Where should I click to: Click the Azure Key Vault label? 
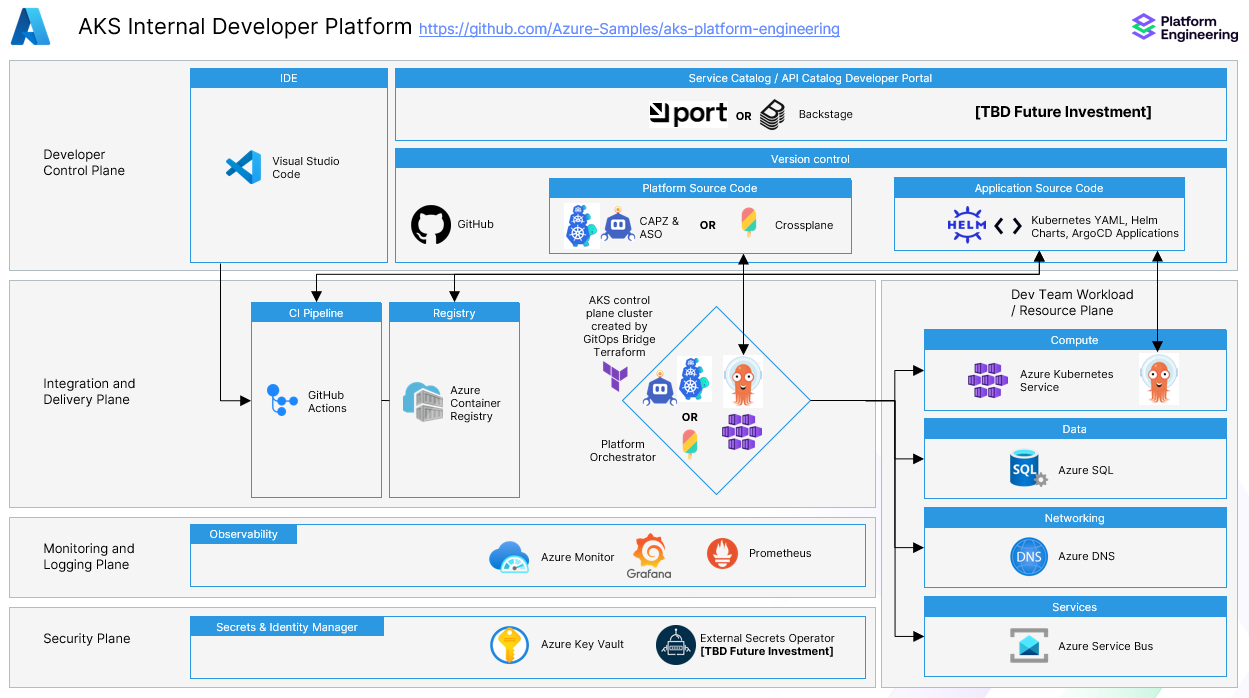coord(582,644)
